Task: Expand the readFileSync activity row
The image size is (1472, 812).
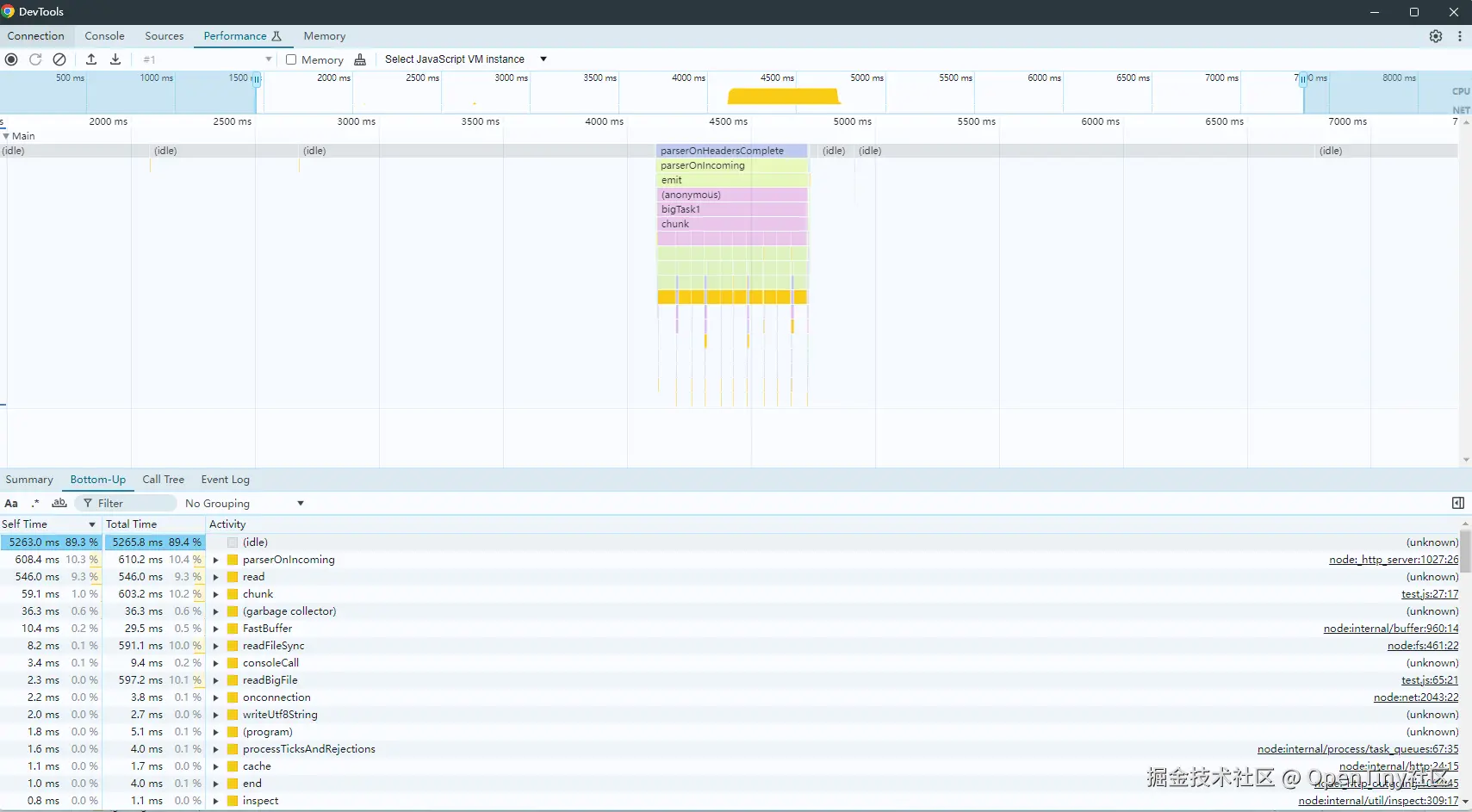Action: [216, 646]
